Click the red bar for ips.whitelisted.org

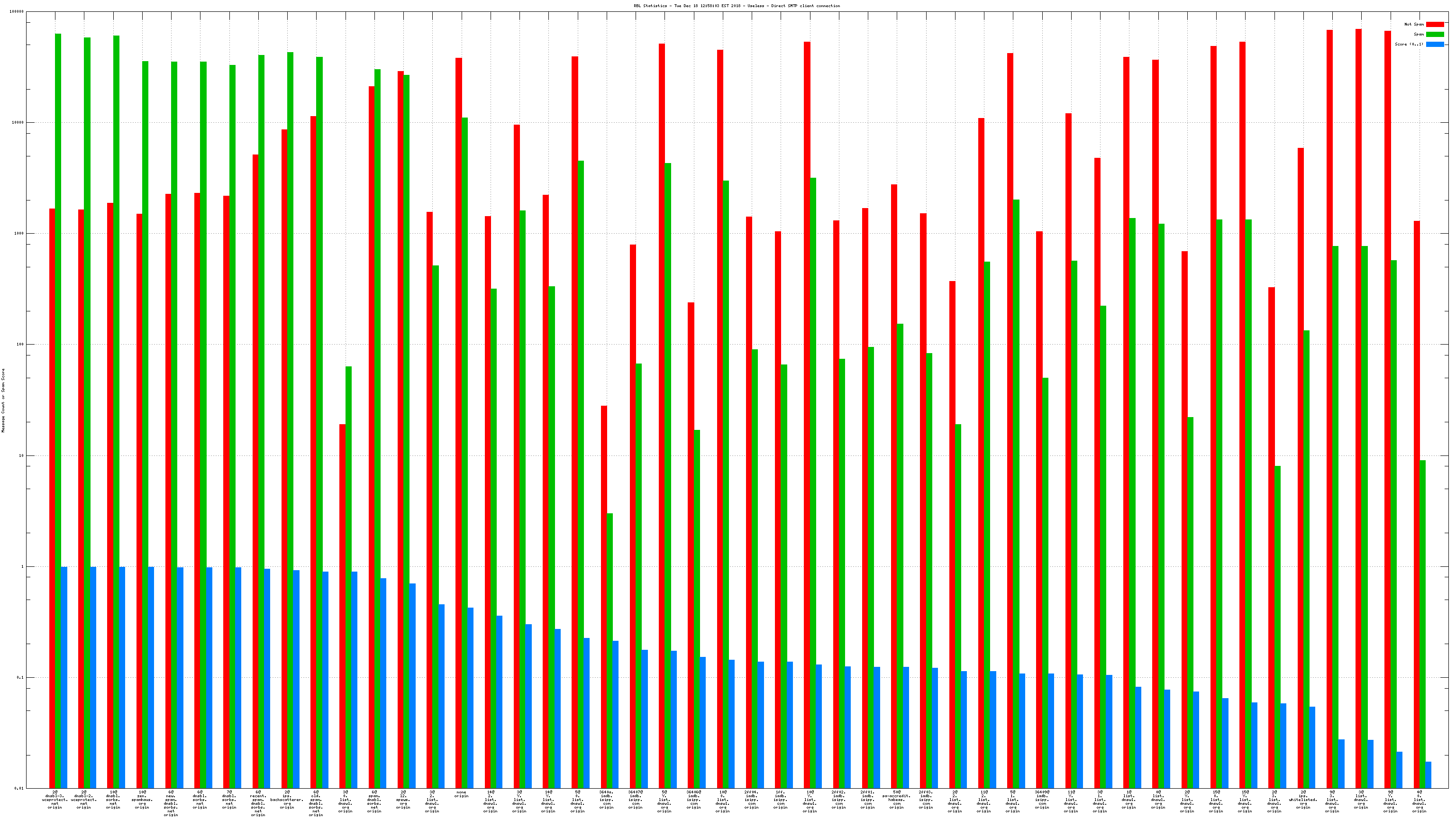[1301, 452]
